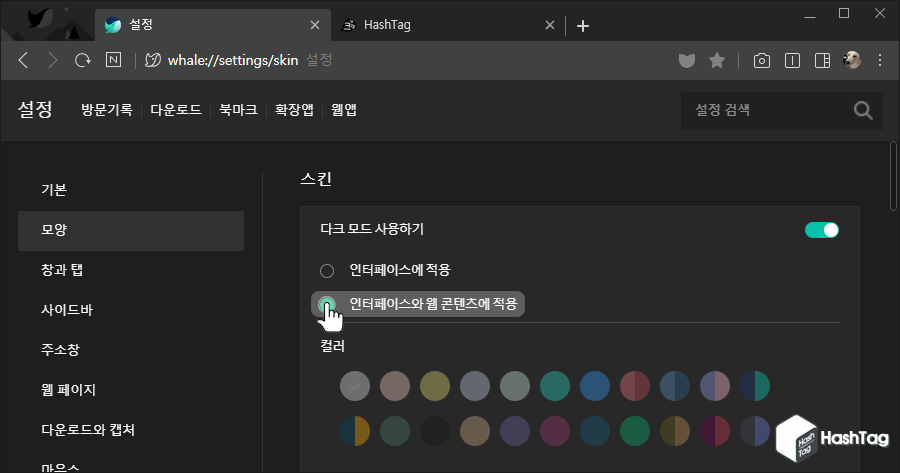900x473 pixels.
Task: Pick the two-tone red color swatch
Action: [635, 386]
